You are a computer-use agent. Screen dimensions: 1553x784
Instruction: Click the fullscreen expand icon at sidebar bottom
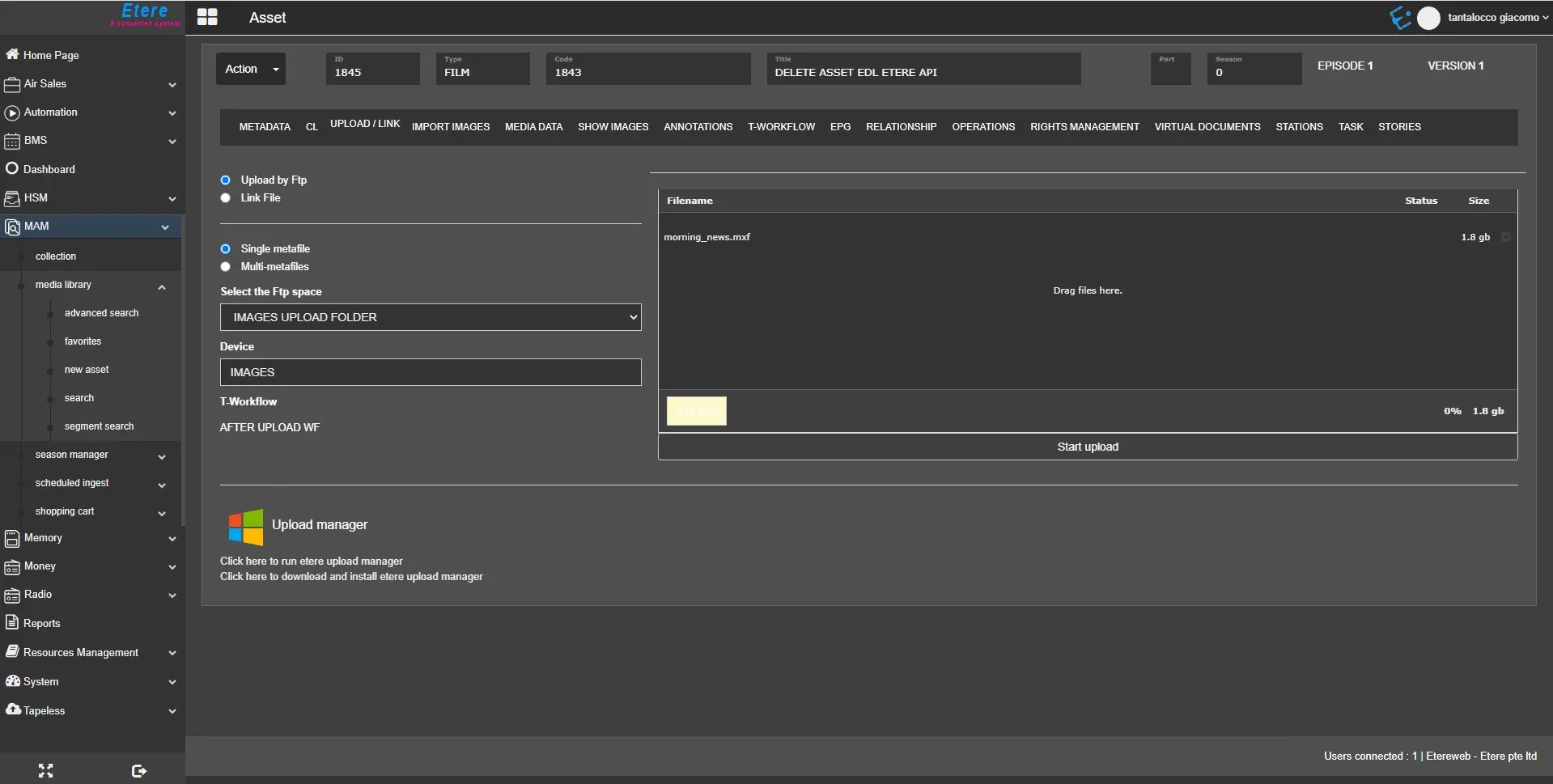tap(46, 770)
